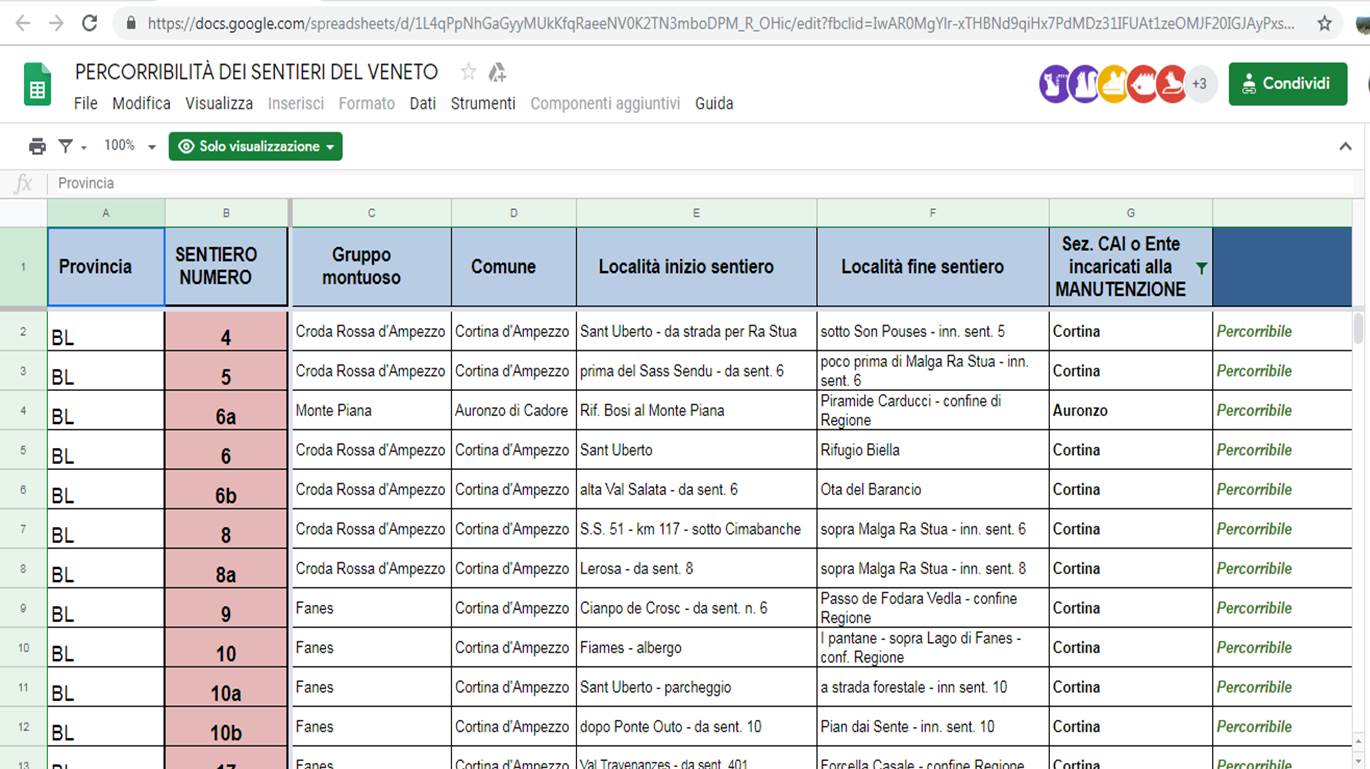Select sentiero number cell 6a

(226, 411)
